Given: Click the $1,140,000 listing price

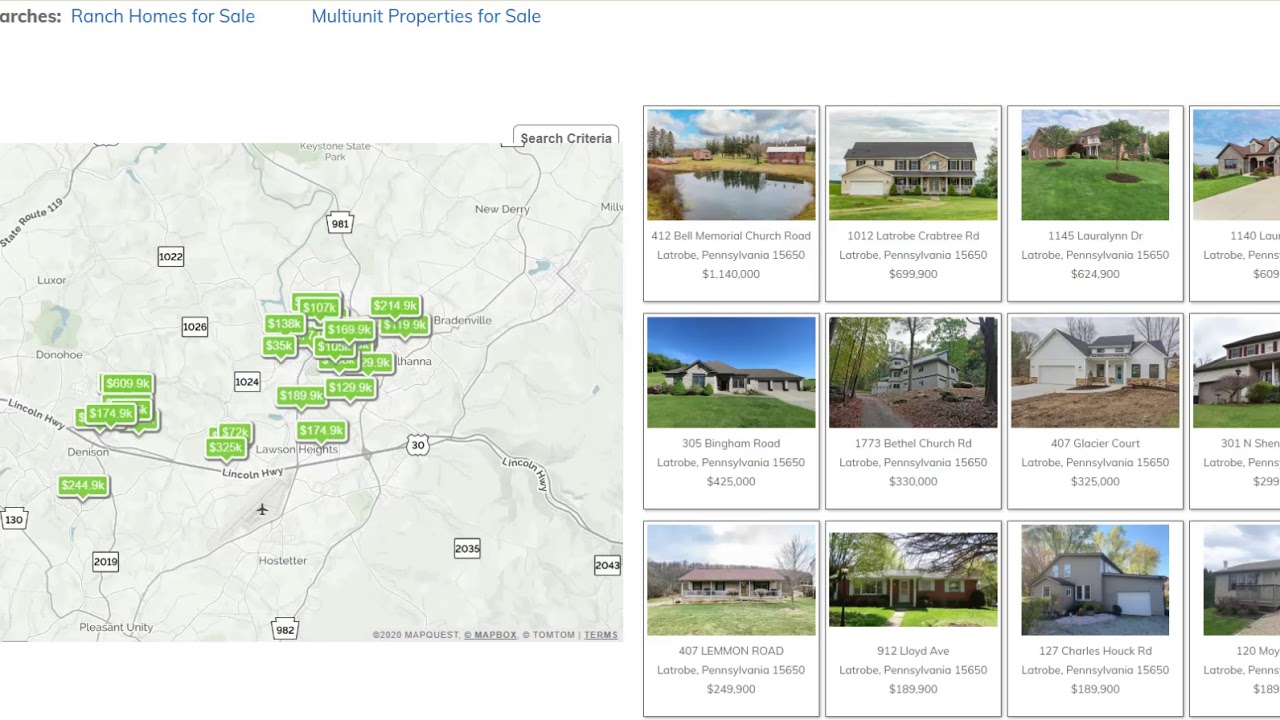Looking at the screenshot, I should point(731,274).
